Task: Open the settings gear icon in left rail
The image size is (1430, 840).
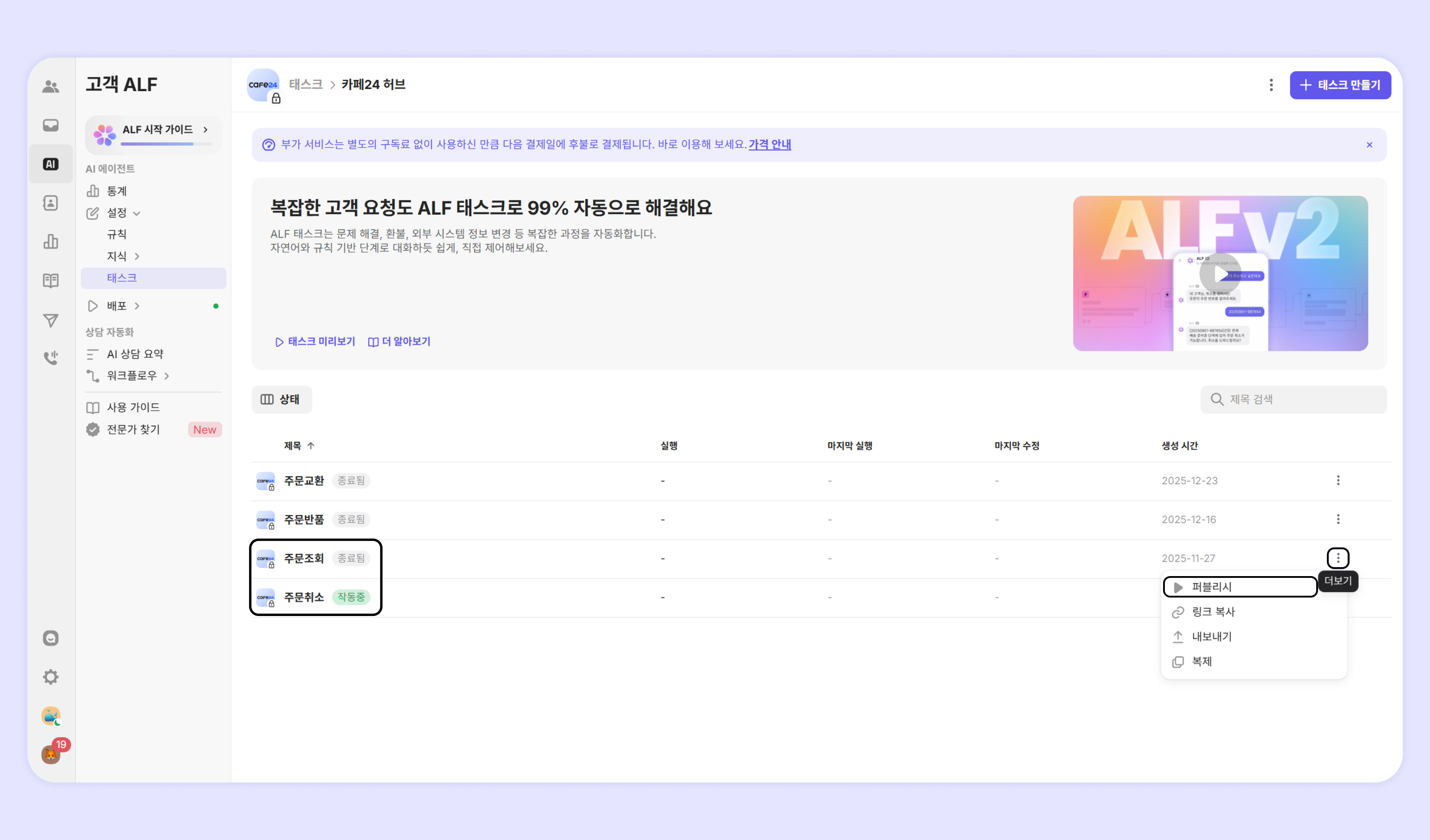Action: [x=51, y=676]
